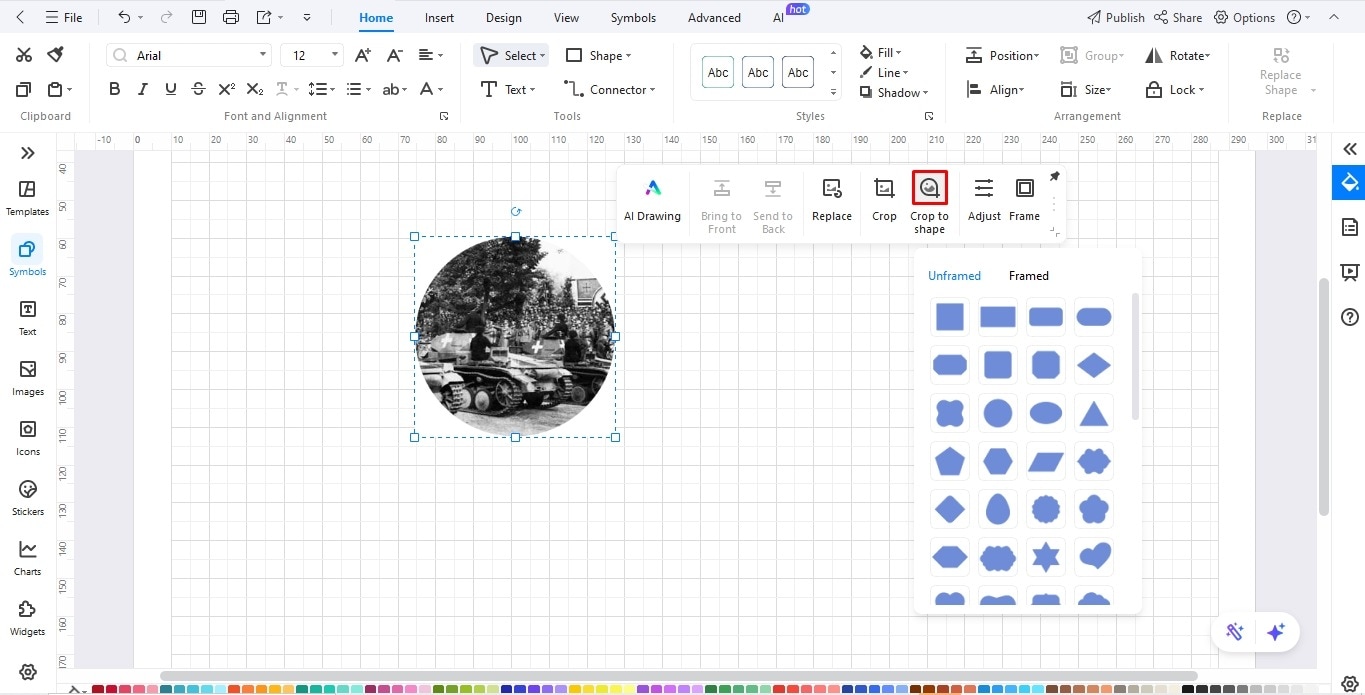Open Templates in left sidebar
Viewport: 1365px width, 695px height.
[28, 198]
